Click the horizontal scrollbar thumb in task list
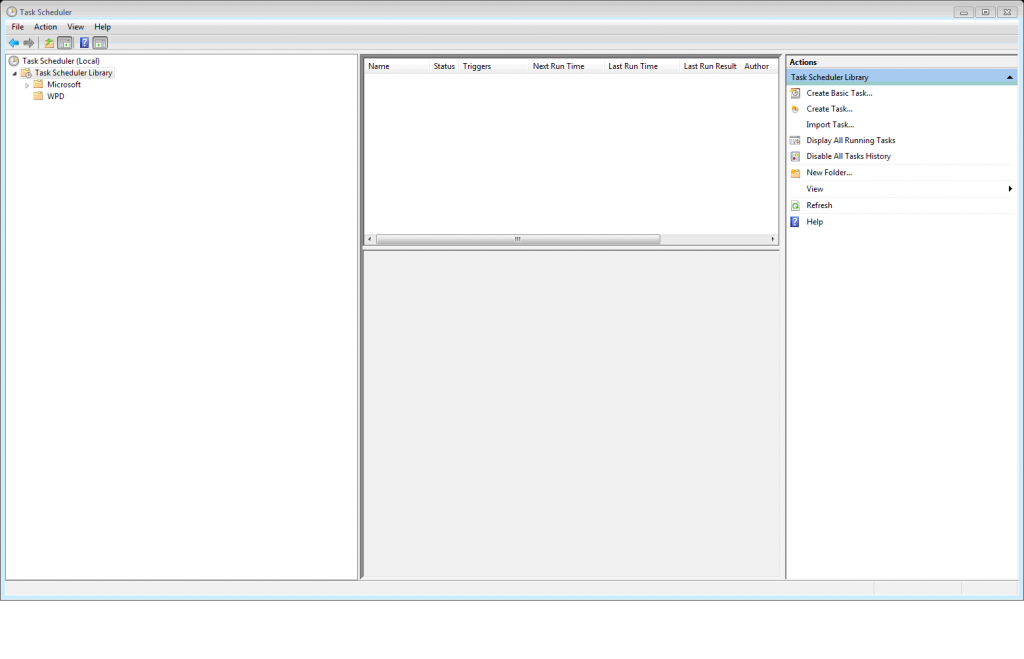1024x659 pixels. [518, 239]
